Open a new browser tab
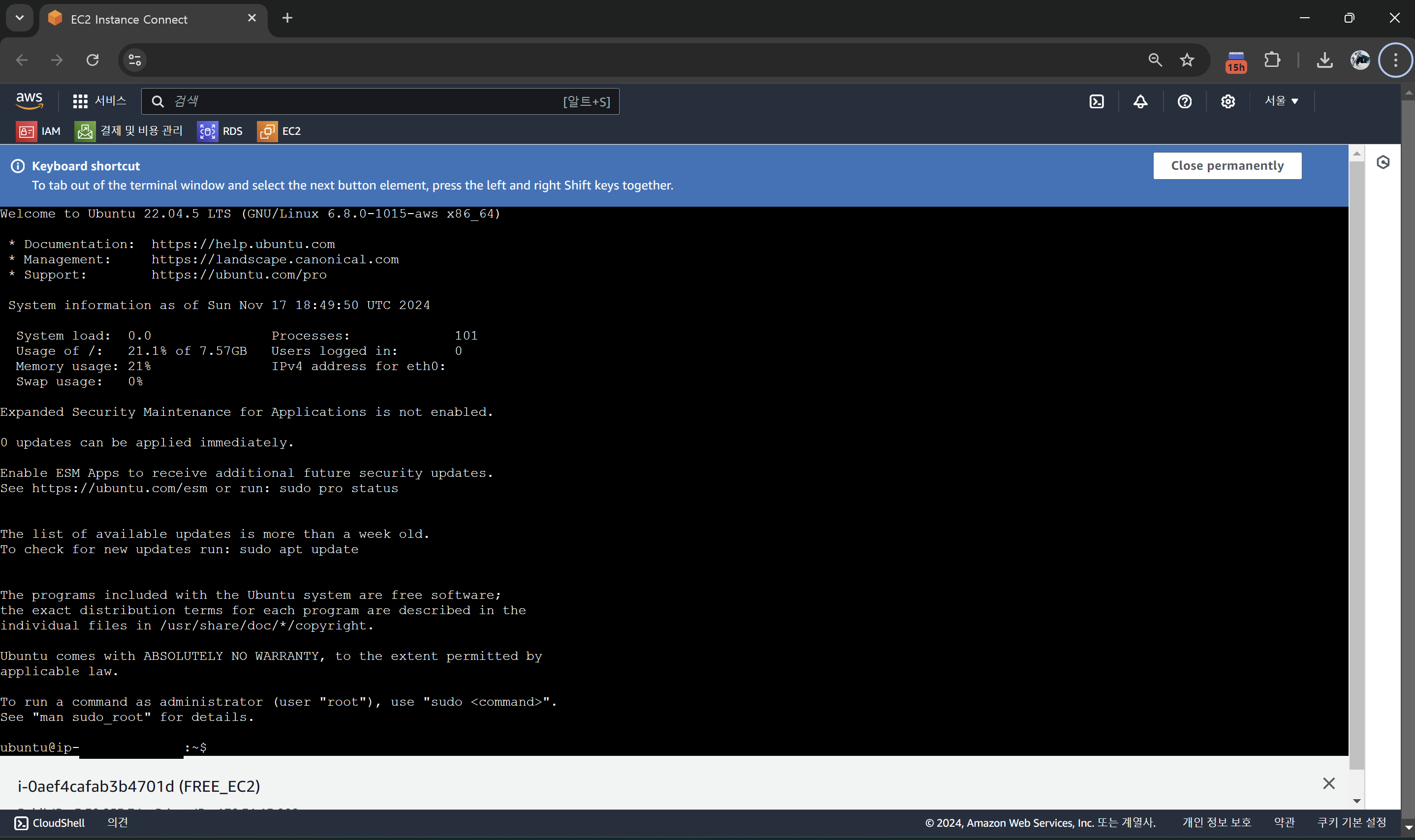This screenshot has height=840, width=1415. click(287, 18)
